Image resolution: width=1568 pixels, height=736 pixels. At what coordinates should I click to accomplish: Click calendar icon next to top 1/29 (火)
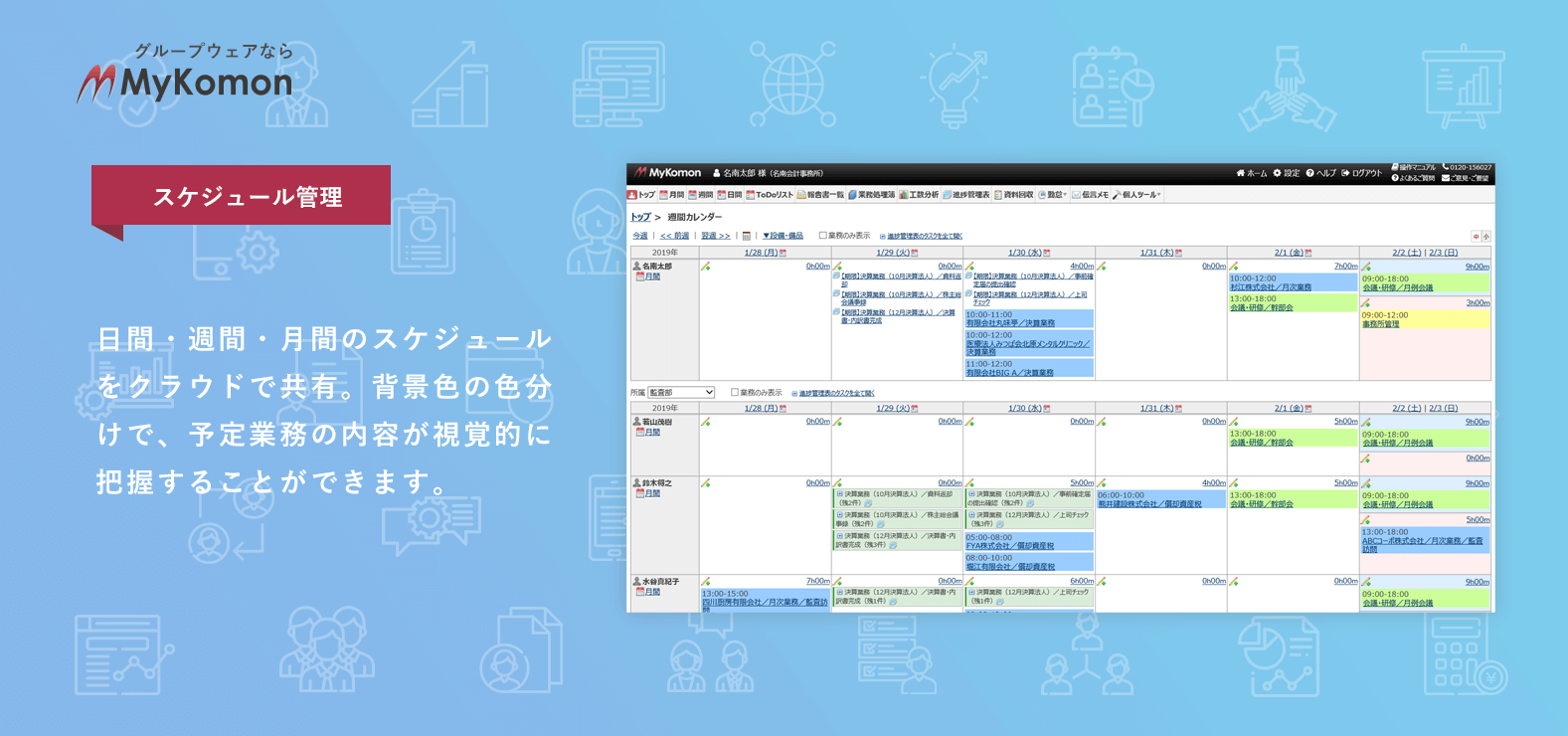tap(915, 253)
